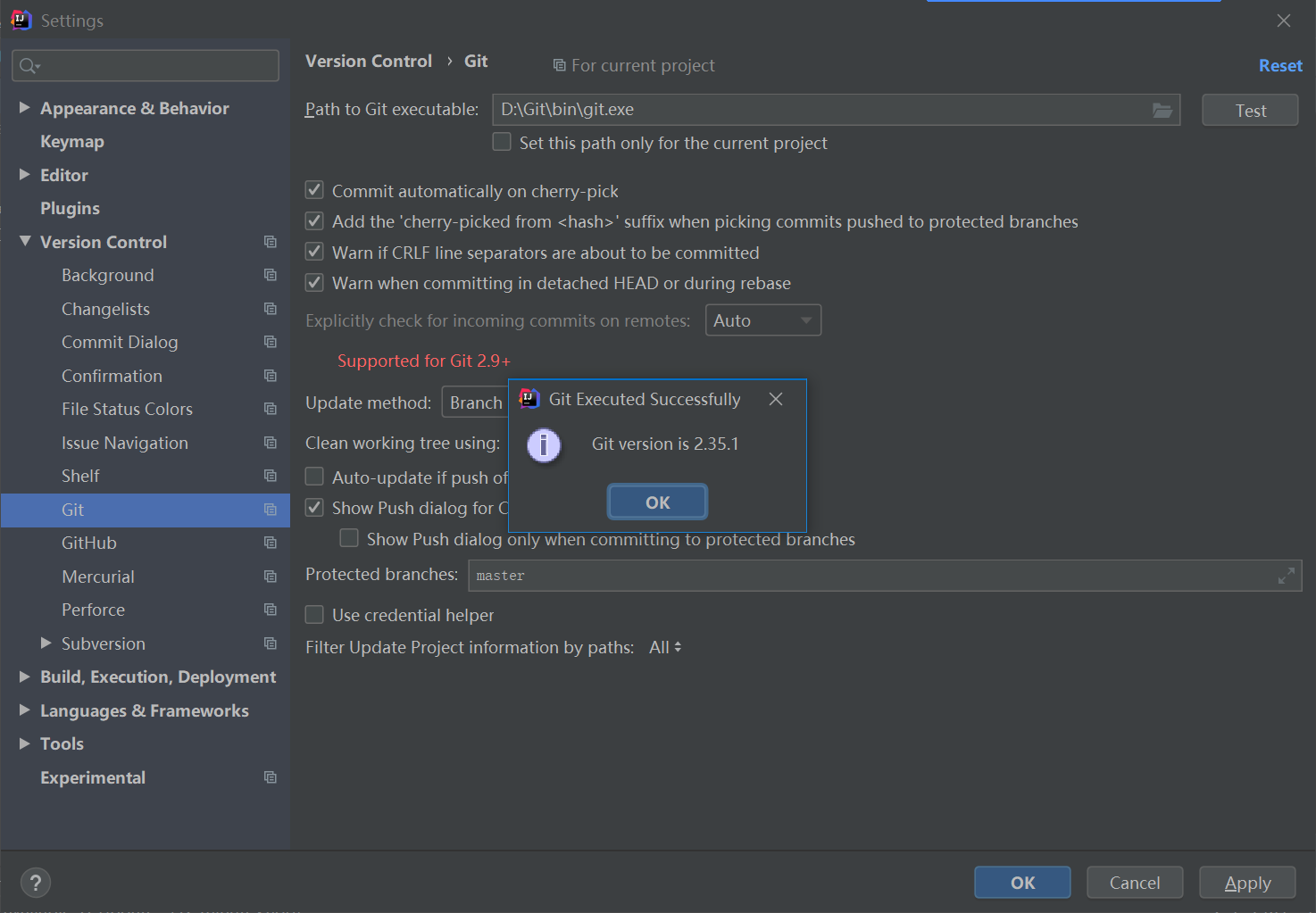Click the search magnifier icon in settings
This screenshot has width=1316, height=913.
(x=29, y=65)
